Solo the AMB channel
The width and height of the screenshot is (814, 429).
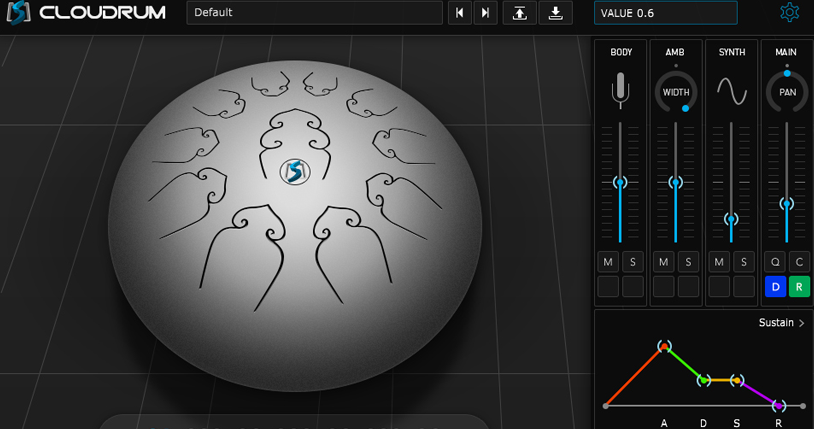688,262
